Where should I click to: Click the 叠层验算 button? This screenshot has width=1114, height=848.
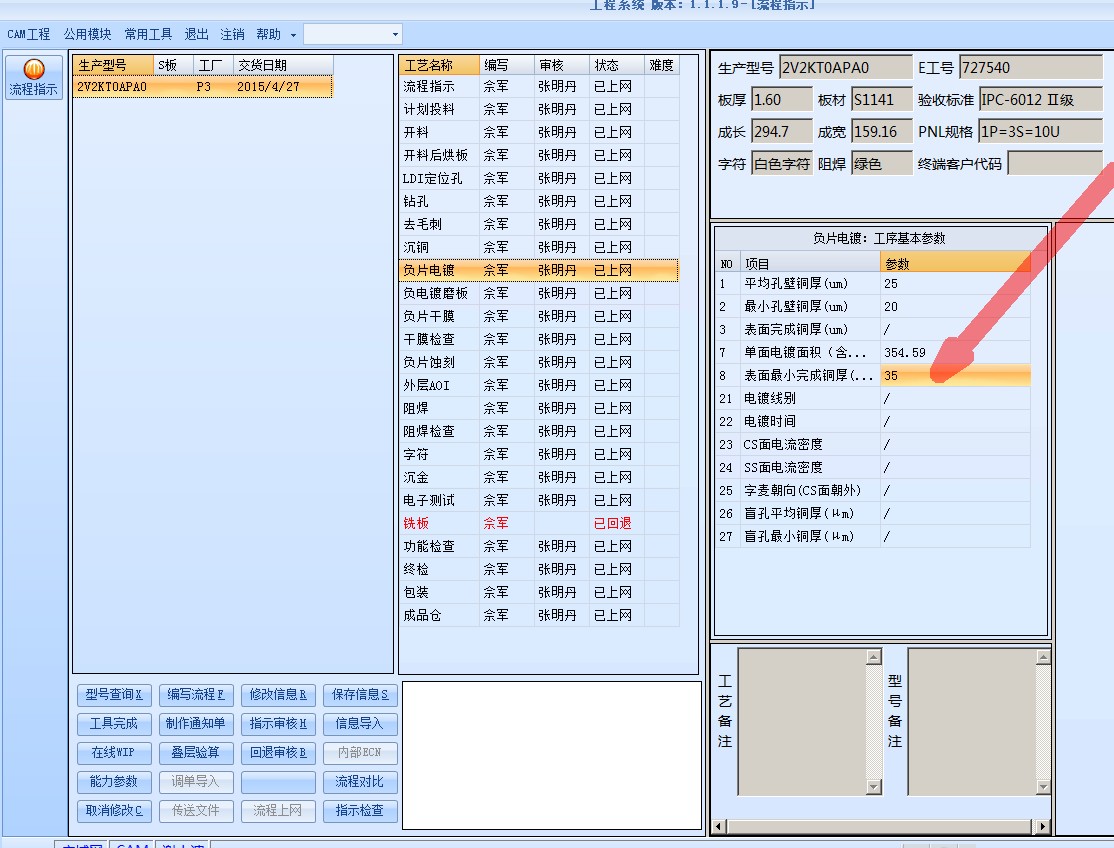coord(196,753)
